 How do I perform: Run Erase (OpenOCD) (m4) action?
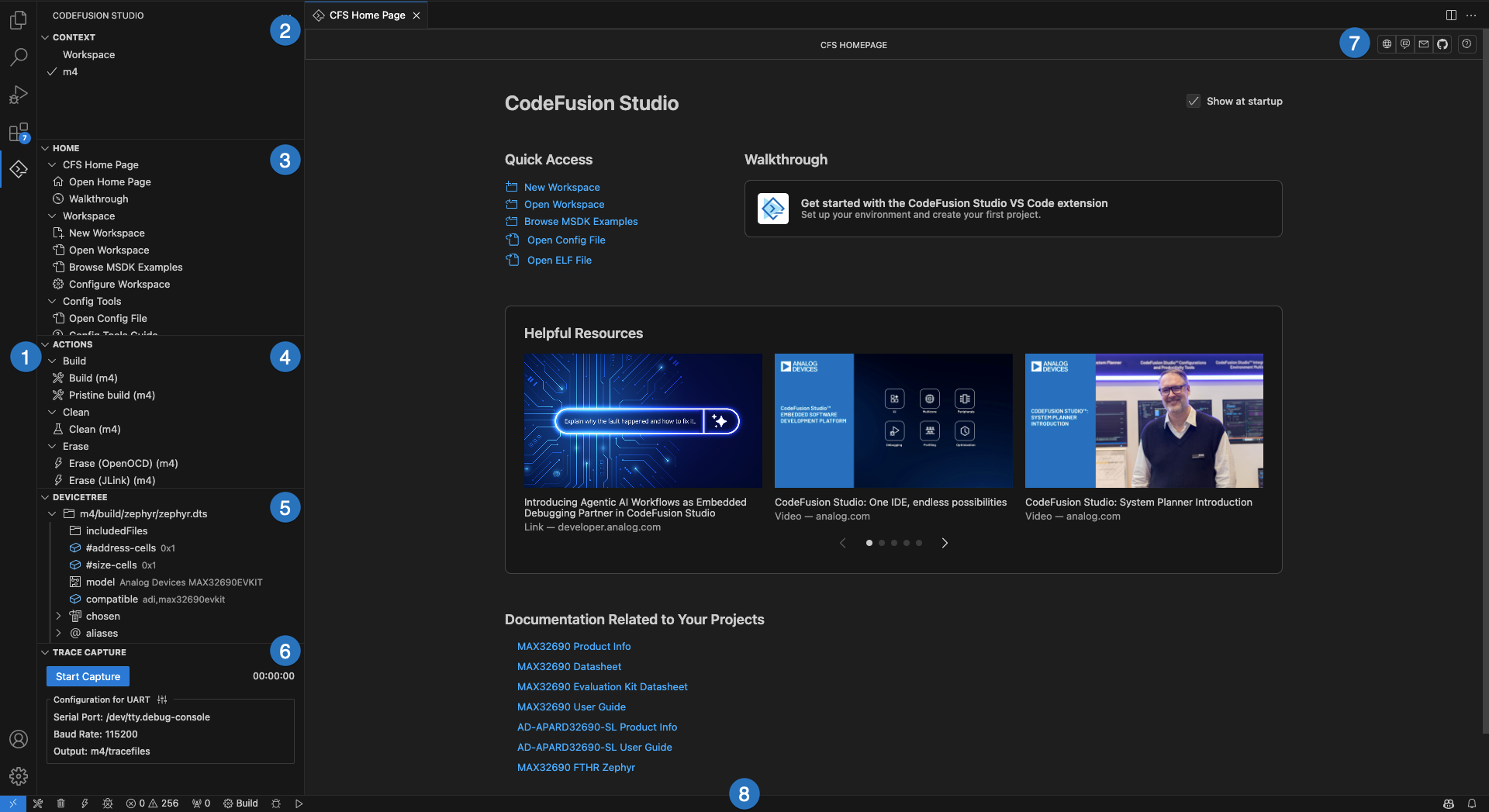tap(123, 463)
